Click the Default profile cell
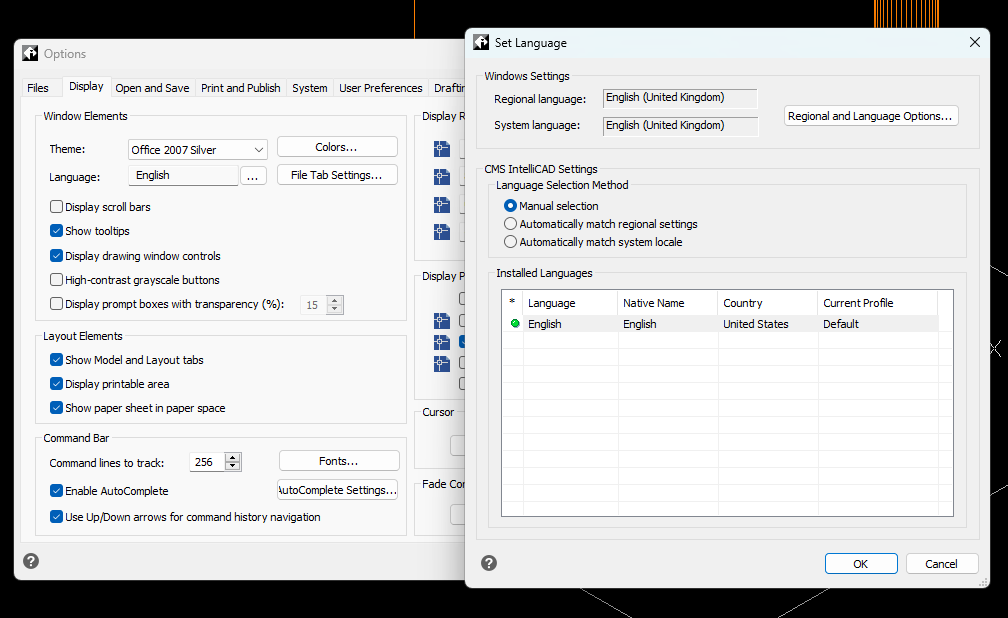The width and height of the screenshot is (1008, 618). tap(878, 323)
